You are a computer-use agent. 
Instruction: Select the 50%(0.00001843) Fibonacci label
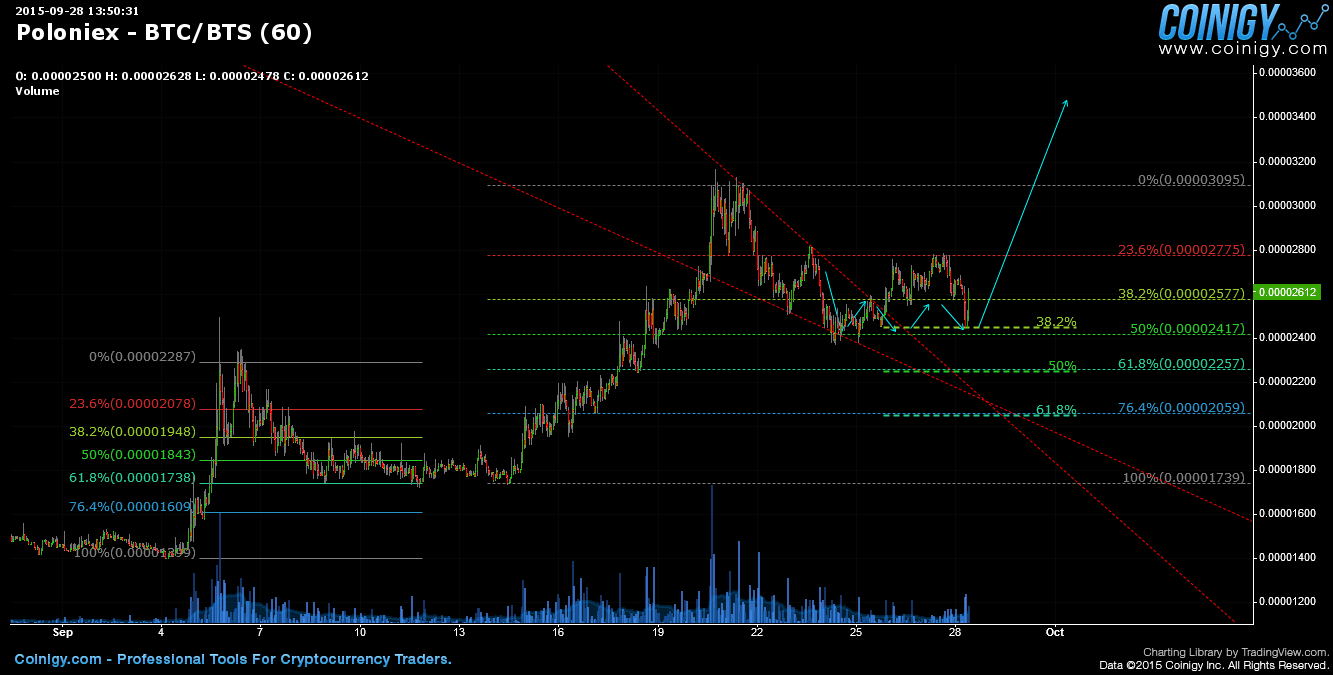coord(139,455)
